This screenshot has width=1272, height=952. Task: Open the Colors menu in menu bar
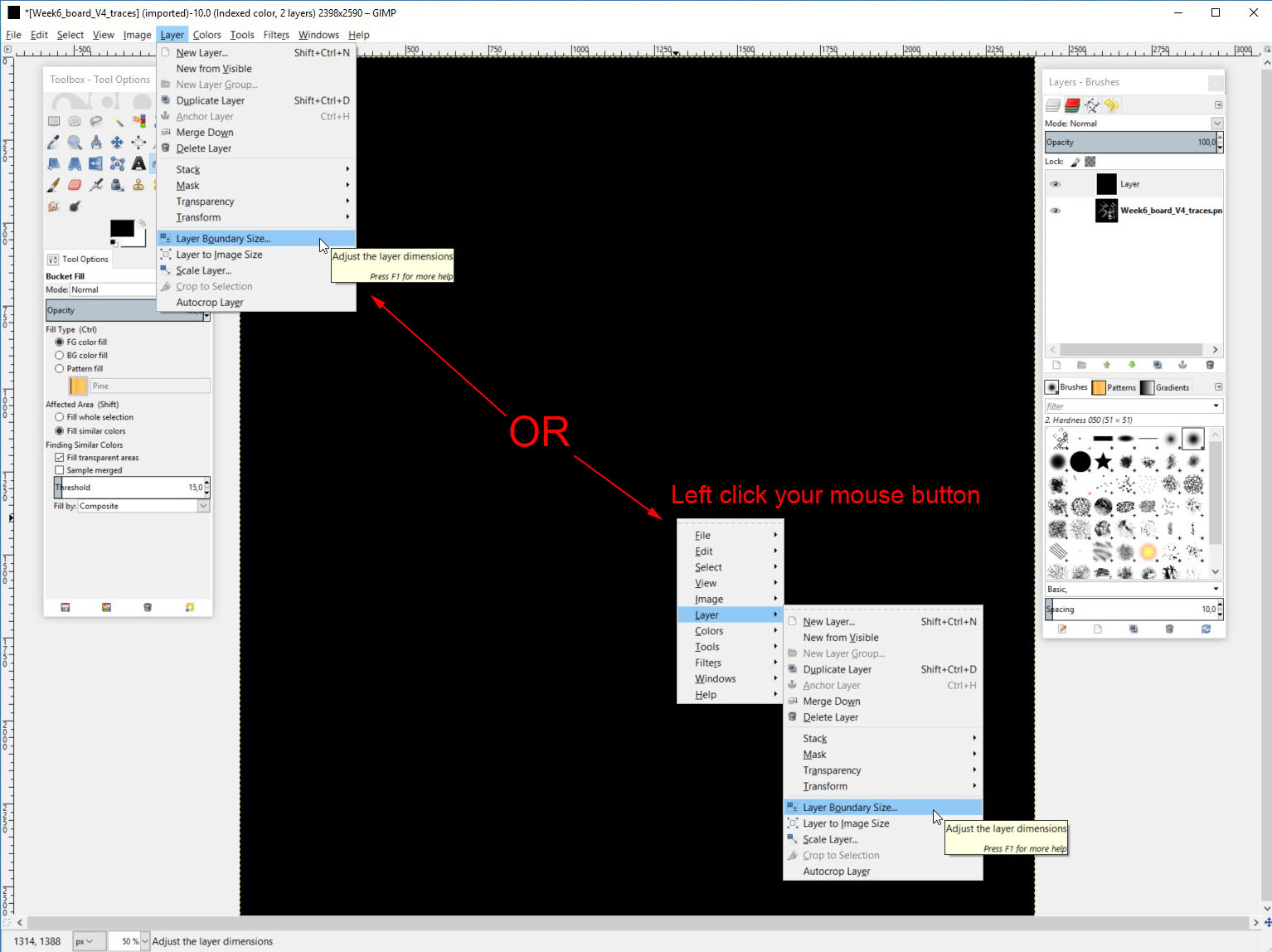click(207, 35)
